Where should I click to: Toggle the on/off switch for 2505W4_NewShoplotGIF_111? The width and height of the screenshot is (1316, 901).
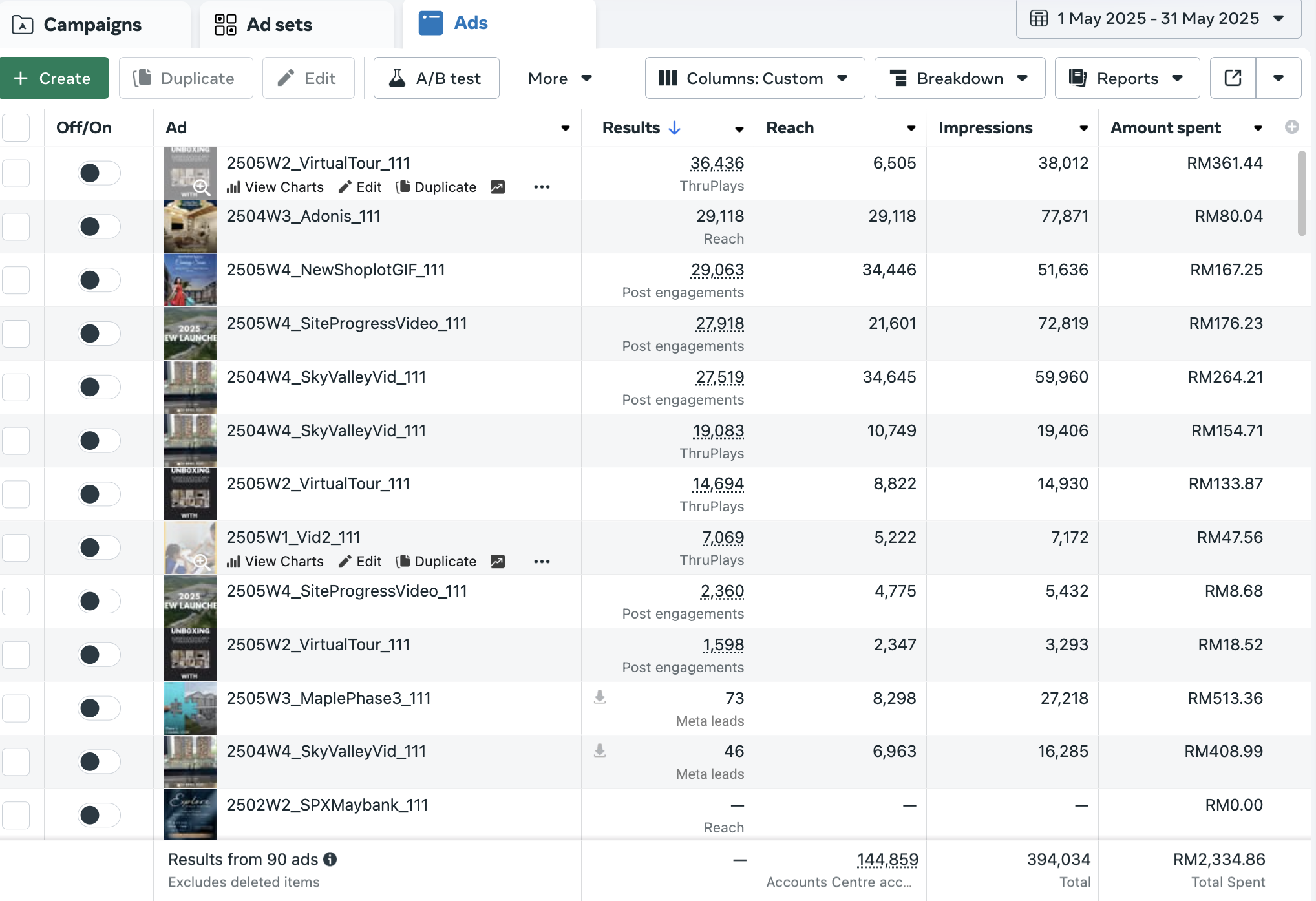click(x=99, y=280)
